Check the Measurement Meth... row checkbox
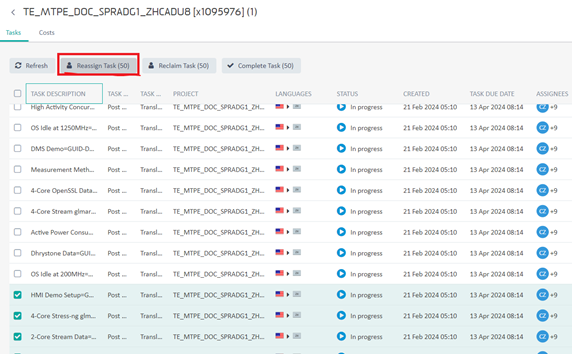Viewport: 578px width, 361px height. coord(17,169)
